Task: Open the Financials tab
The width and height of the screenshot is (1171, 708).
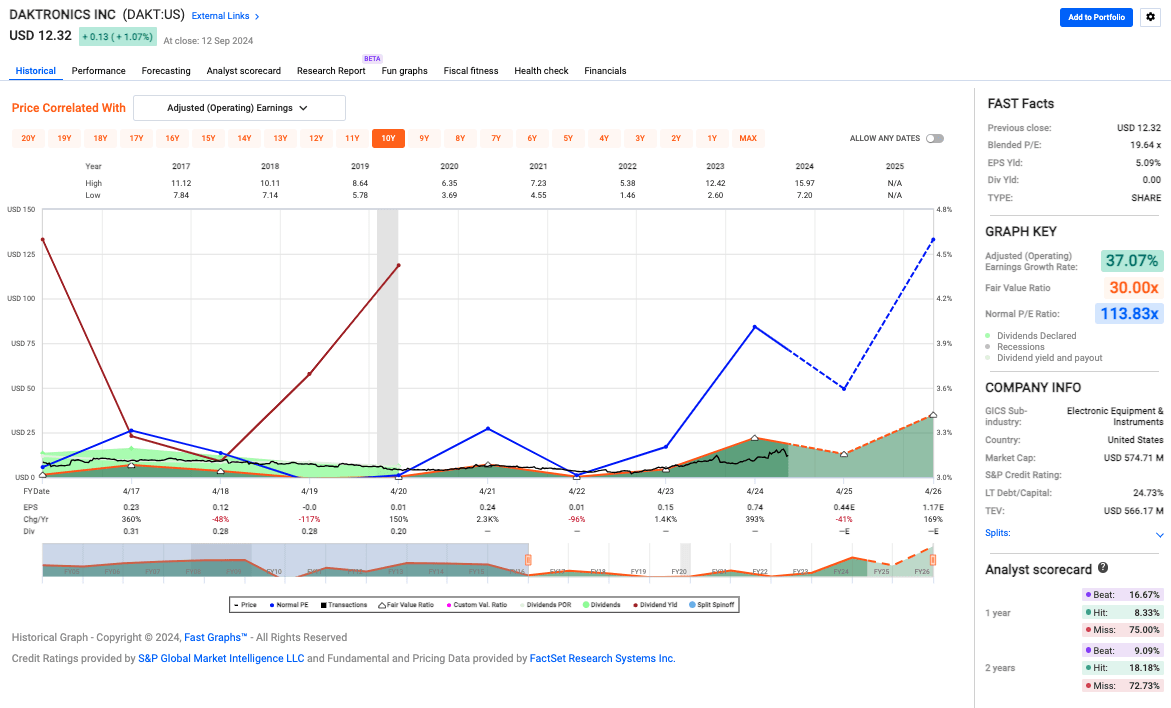Action: click(x=605, y=71)
